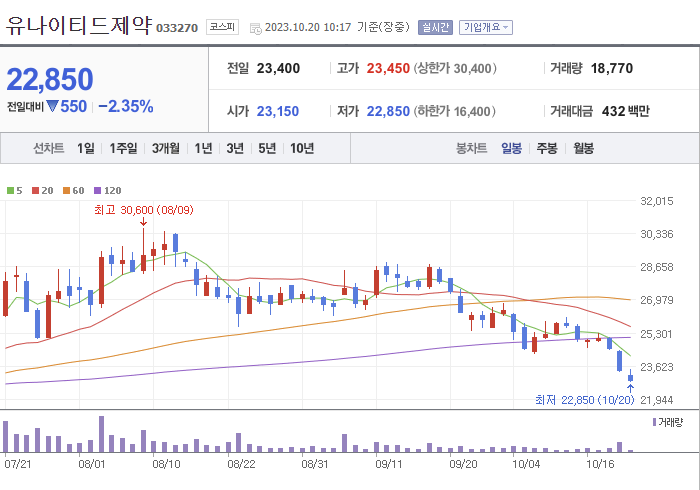Click the last blue candle on 10/20

[x=630, y=376]
